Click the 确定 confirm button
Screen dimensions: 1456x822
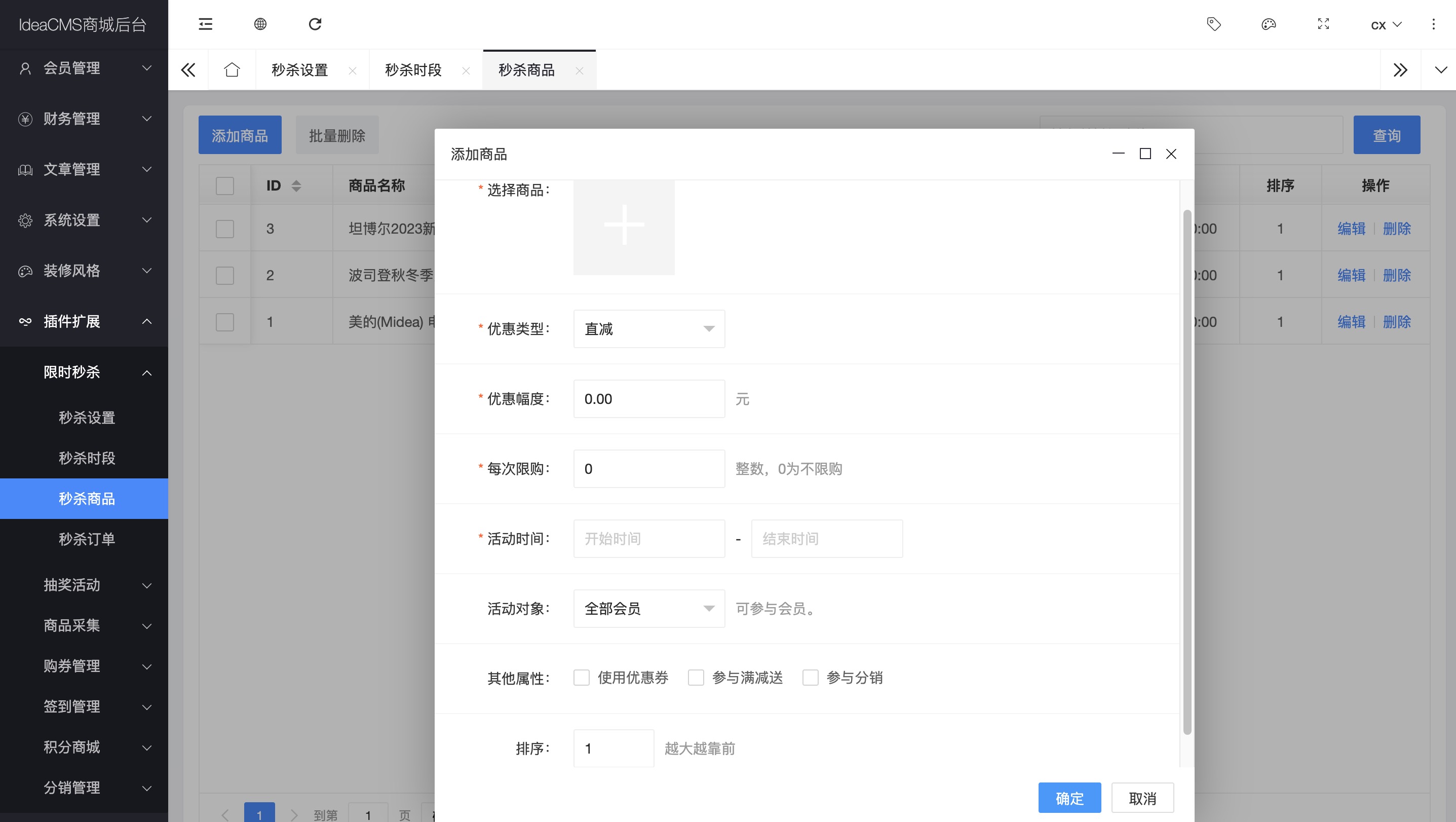click(x=1069, y=798)
